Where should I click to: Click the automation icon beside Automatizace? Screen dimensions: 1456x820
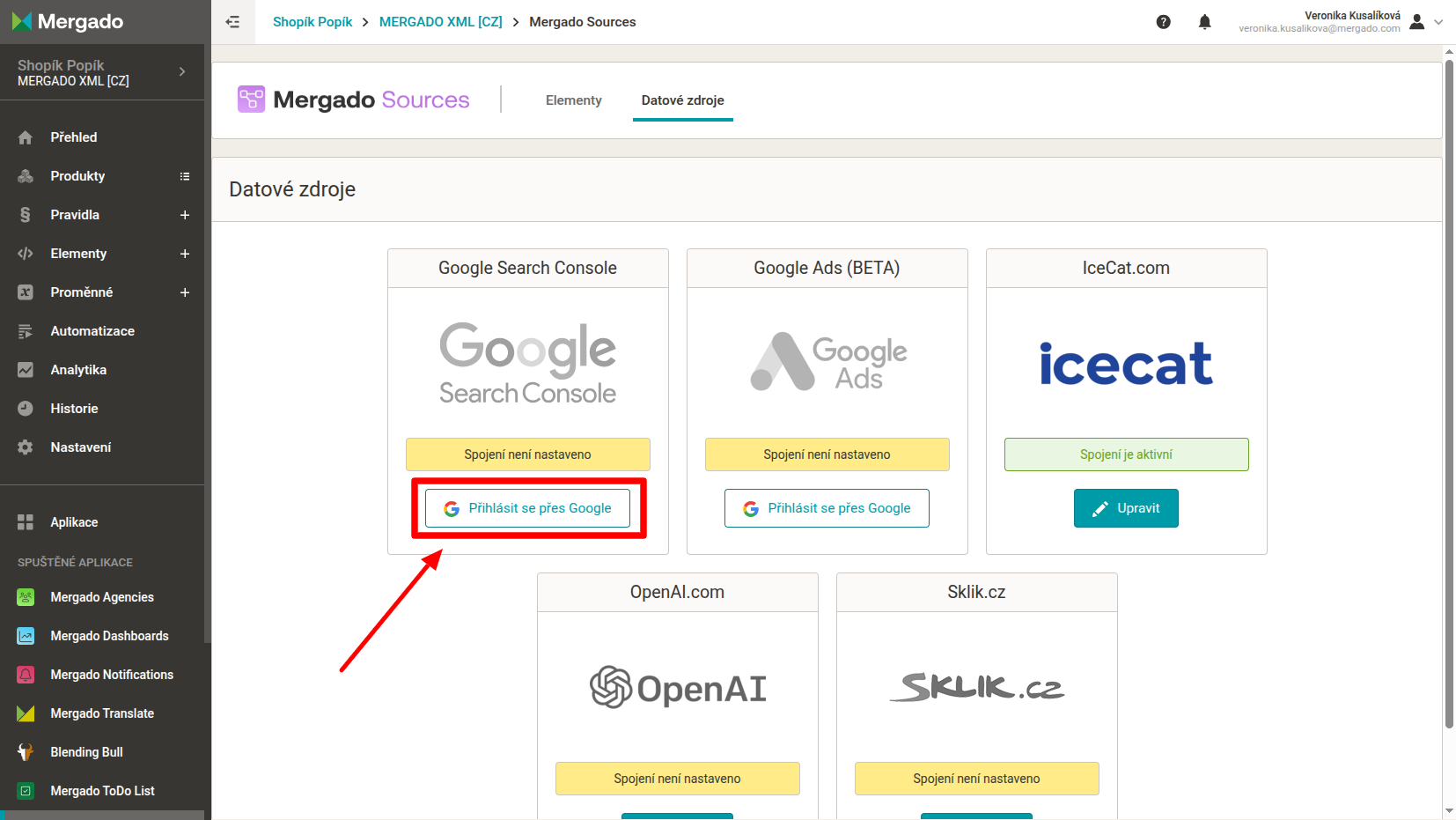click(x=26, y=331)
